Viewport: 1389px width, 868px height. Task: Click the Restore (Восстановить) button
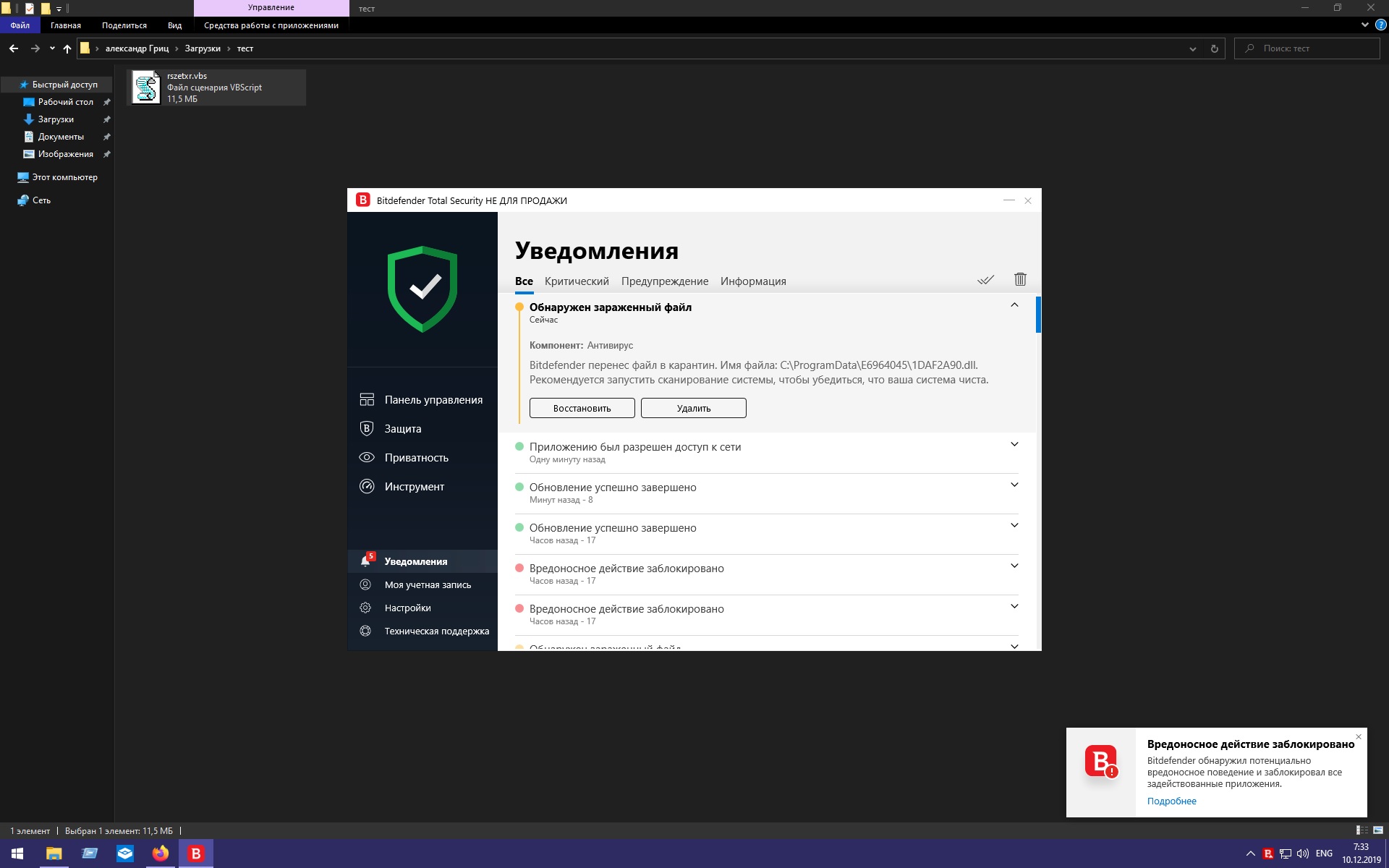coord(582,408)
